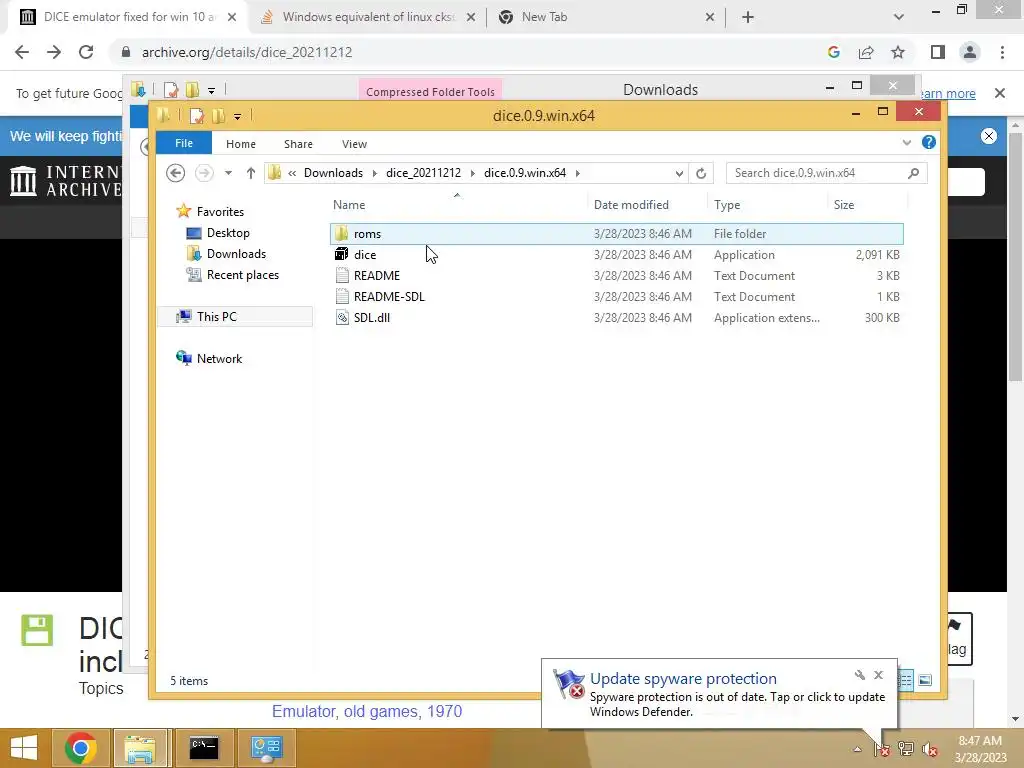Expand the Explorer ribbon chevron
The height and width of the screenshot is (768, 1024).
coord(906,142)
